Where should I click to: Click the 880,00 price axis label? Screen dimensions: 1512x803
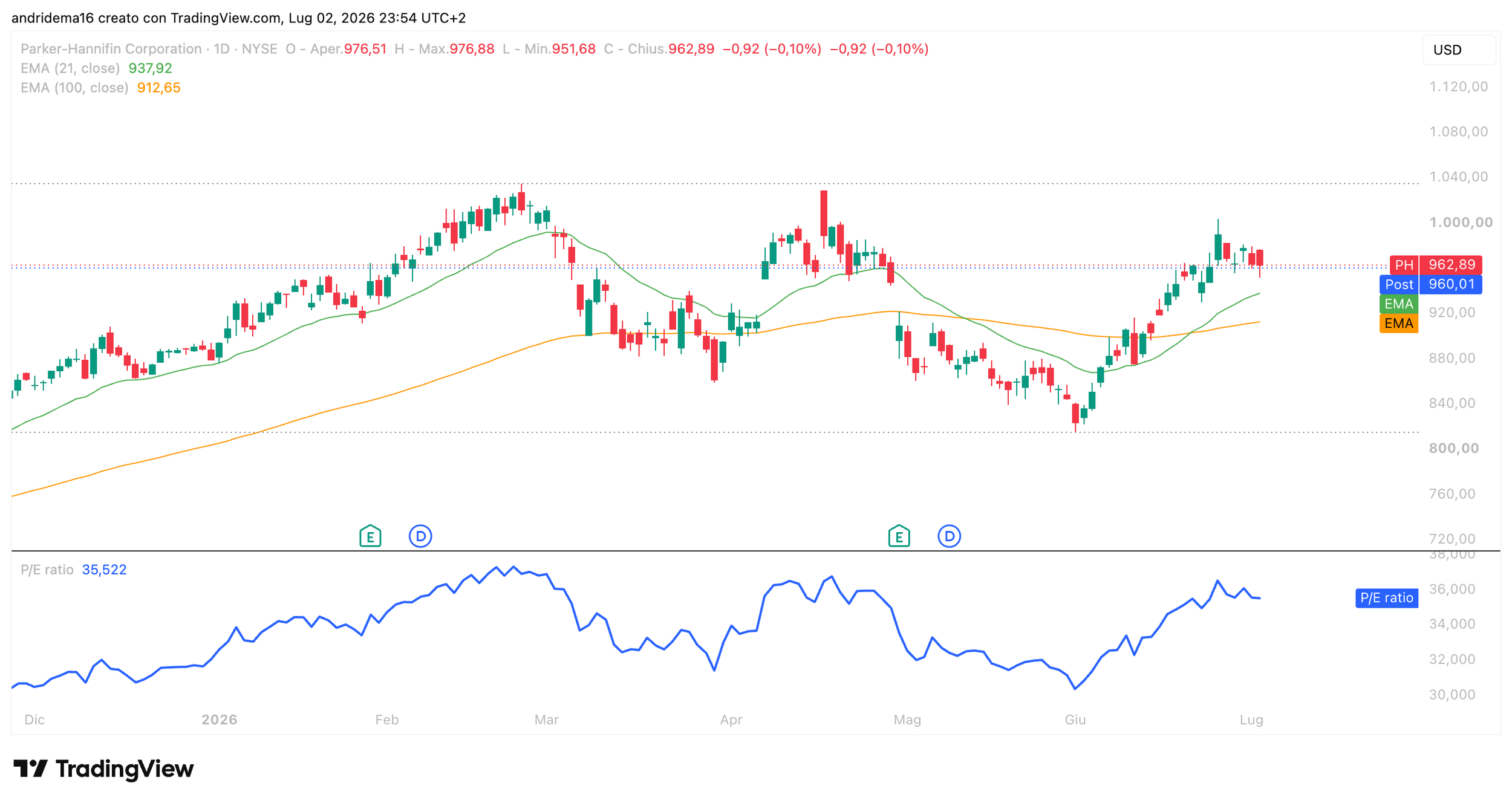pyautogui.click(x=1452, y=358)
